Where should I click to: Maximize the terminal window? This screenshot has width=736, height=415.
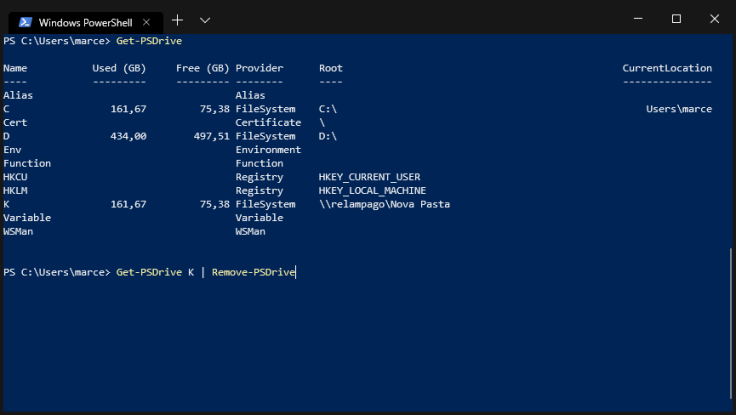[676, 19]
